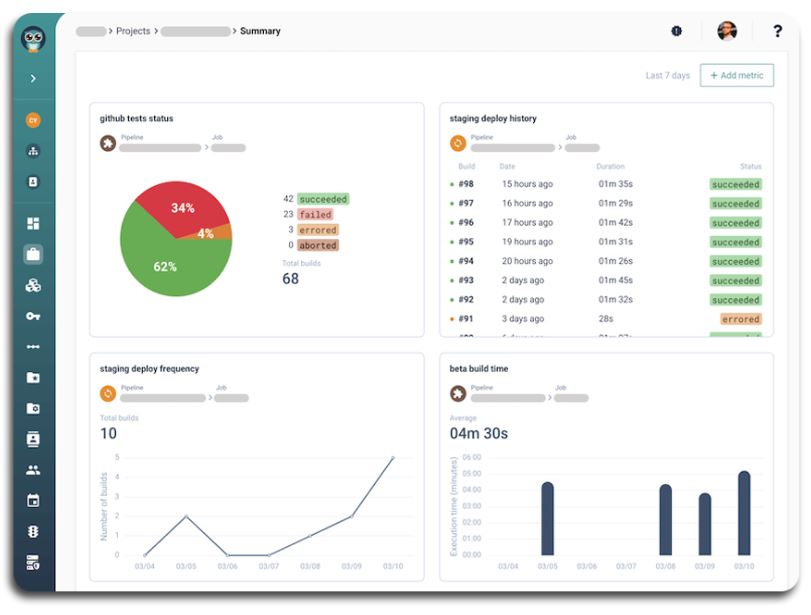The image size is (811, 615).
Task: Change the Last 7 days time range
Action: [x=667, y=76]
